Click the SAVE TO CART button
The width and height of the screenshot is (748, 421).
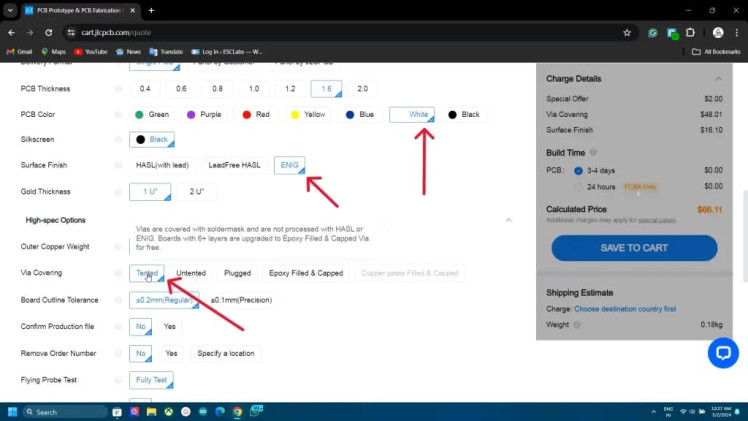634,248
